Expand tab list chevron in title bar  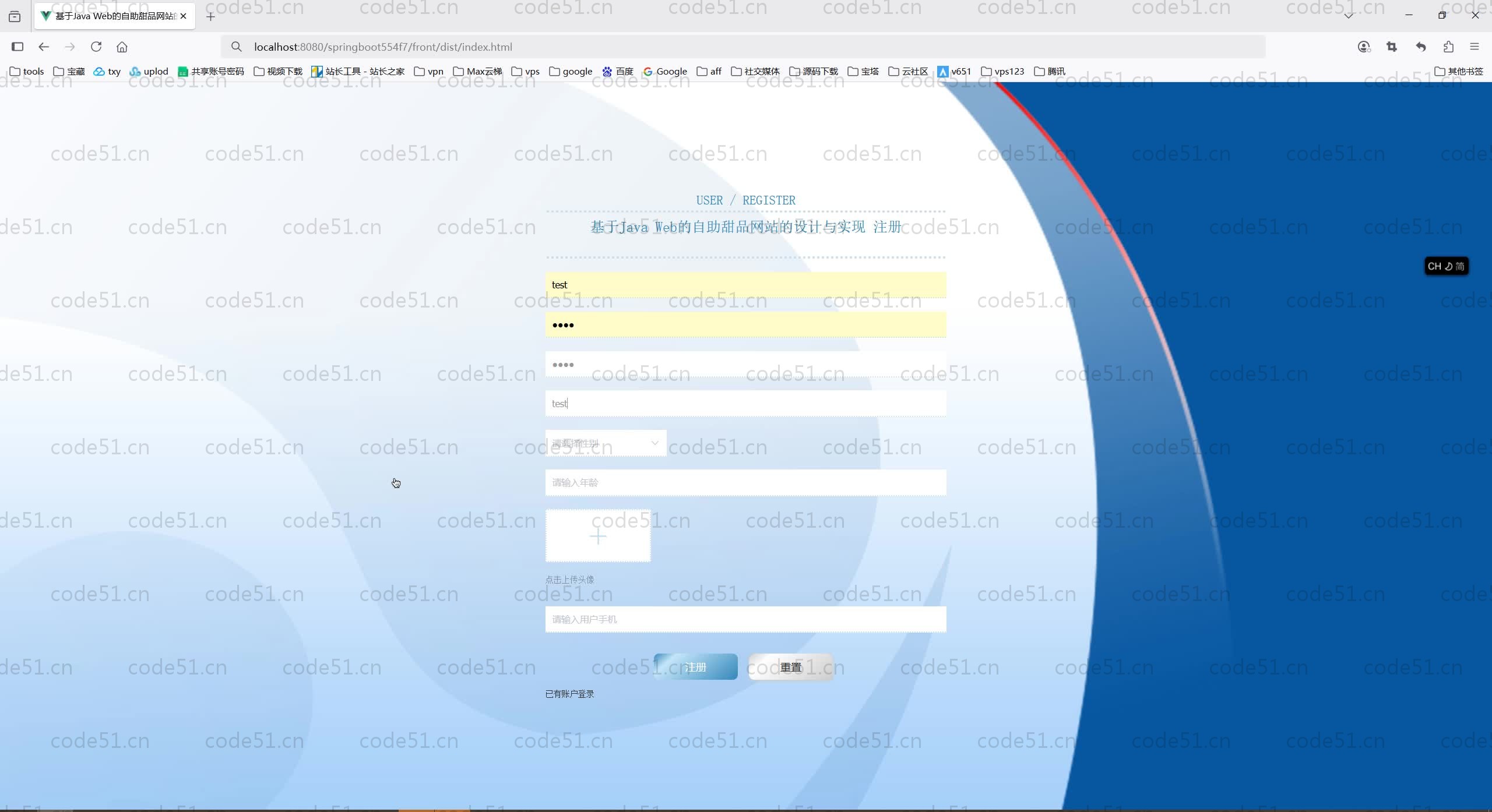coord(1349,16)
